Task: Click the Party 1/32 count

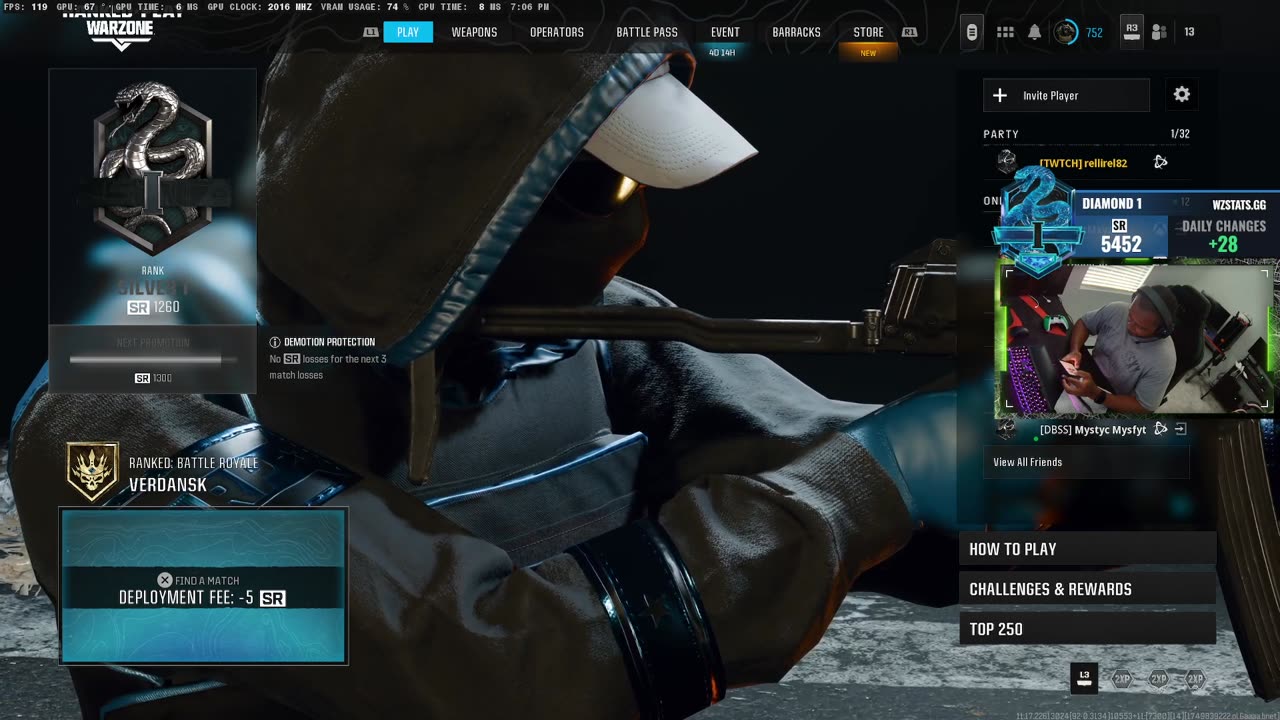Action: [1180, 134]
